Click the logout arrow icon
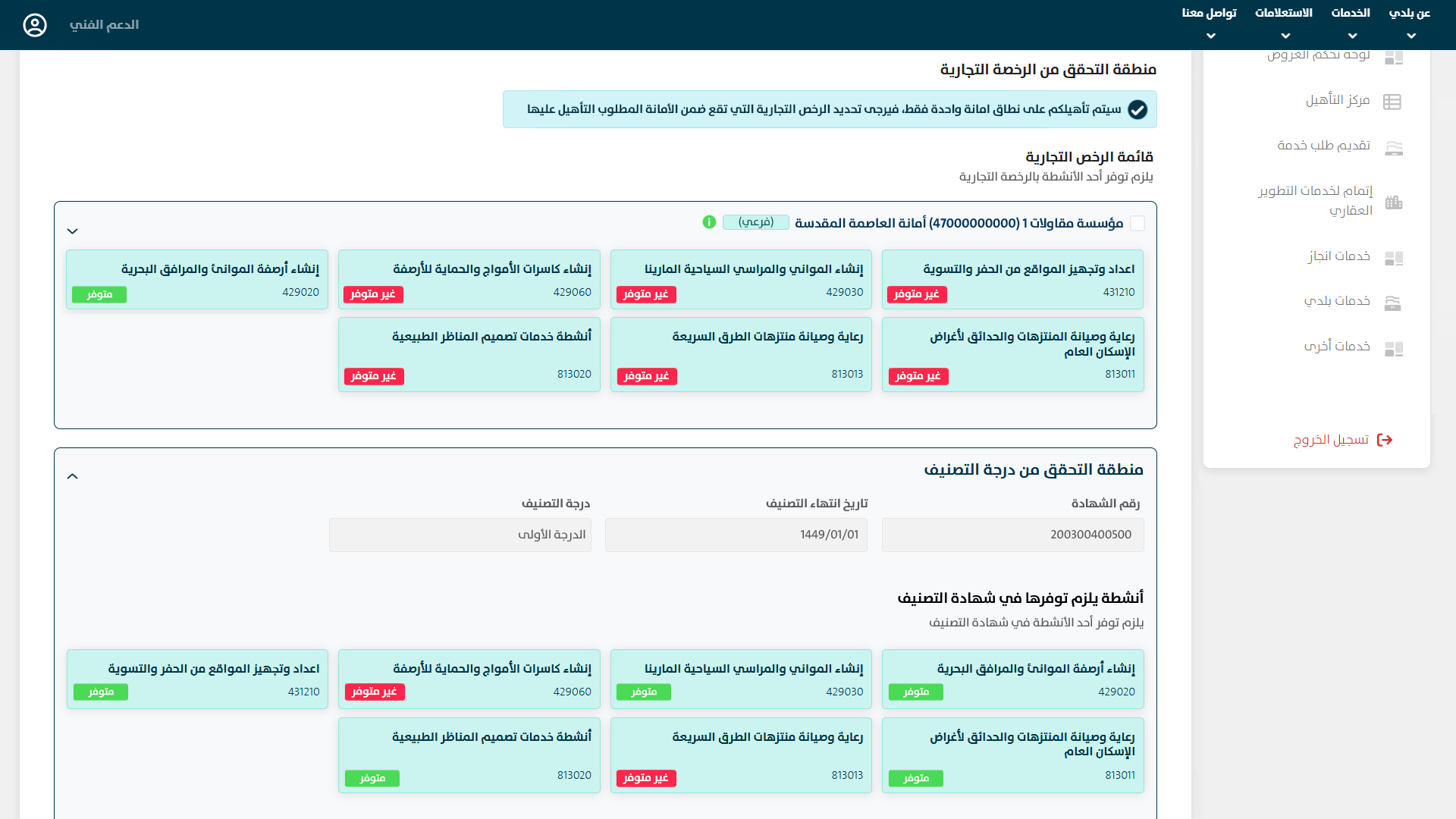Screen dimensions: 1456x819 tap(1385, 440)
